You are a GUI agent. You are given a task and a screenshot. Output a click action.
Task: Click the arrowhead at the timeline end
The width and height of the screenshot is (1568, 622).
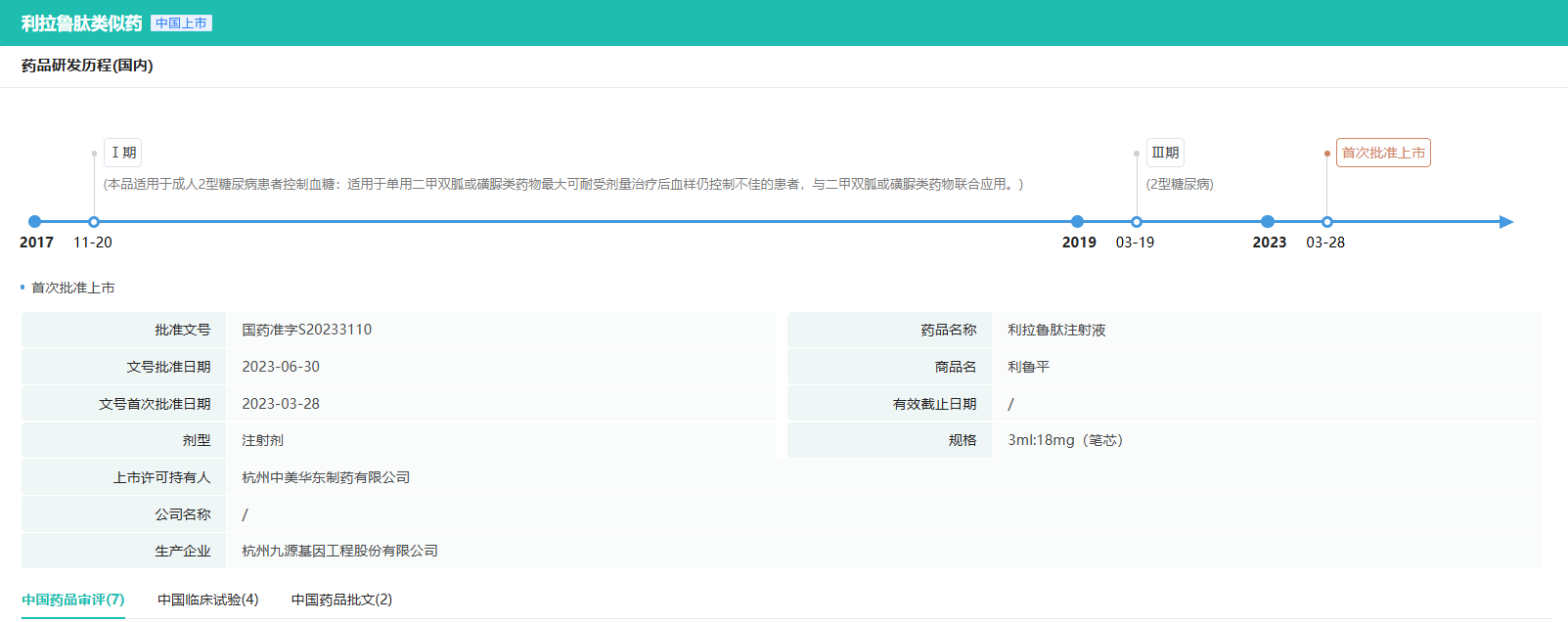coord(1505,222)
